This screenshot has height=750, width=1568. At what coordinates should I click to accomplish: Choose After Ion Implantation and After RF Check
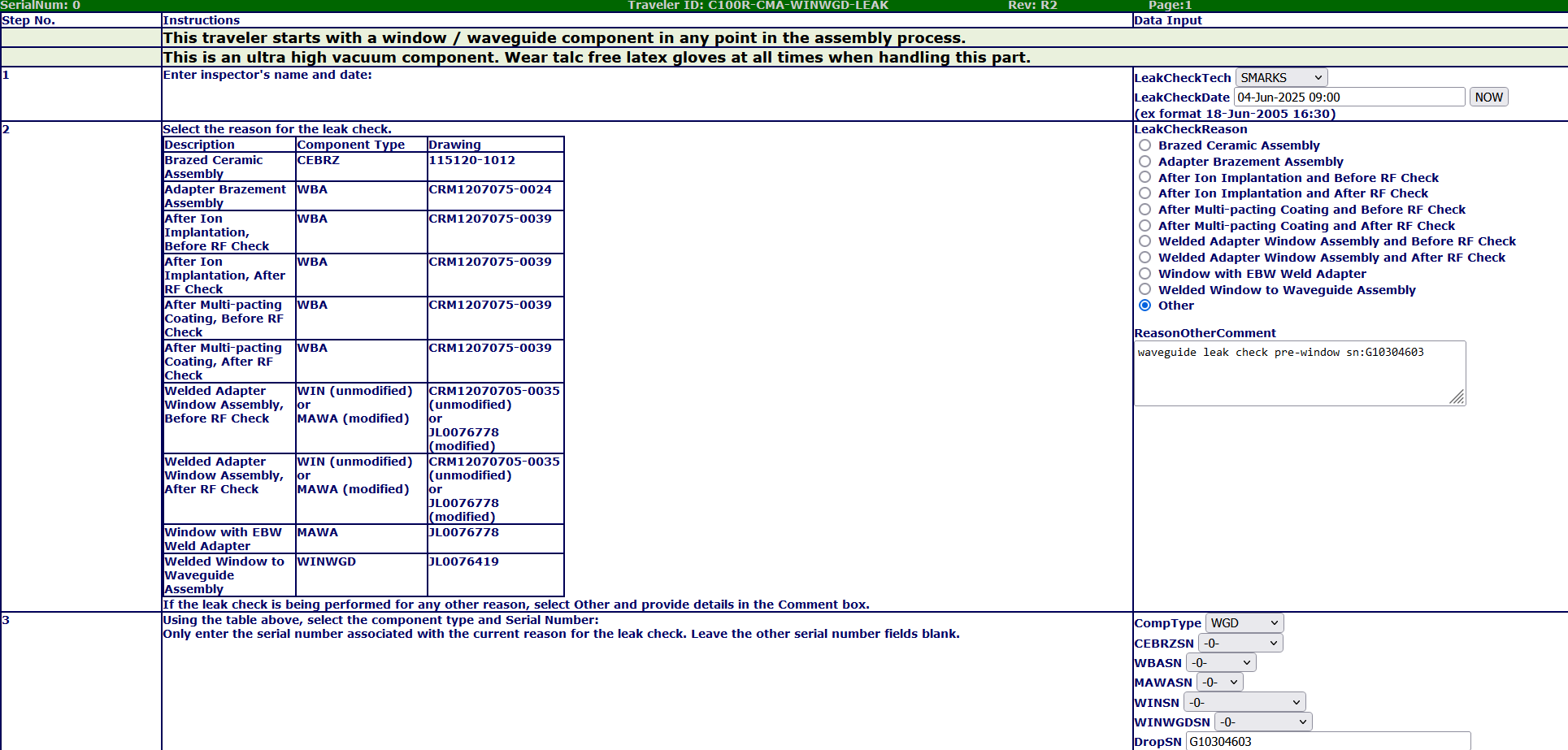(1145, 193)
